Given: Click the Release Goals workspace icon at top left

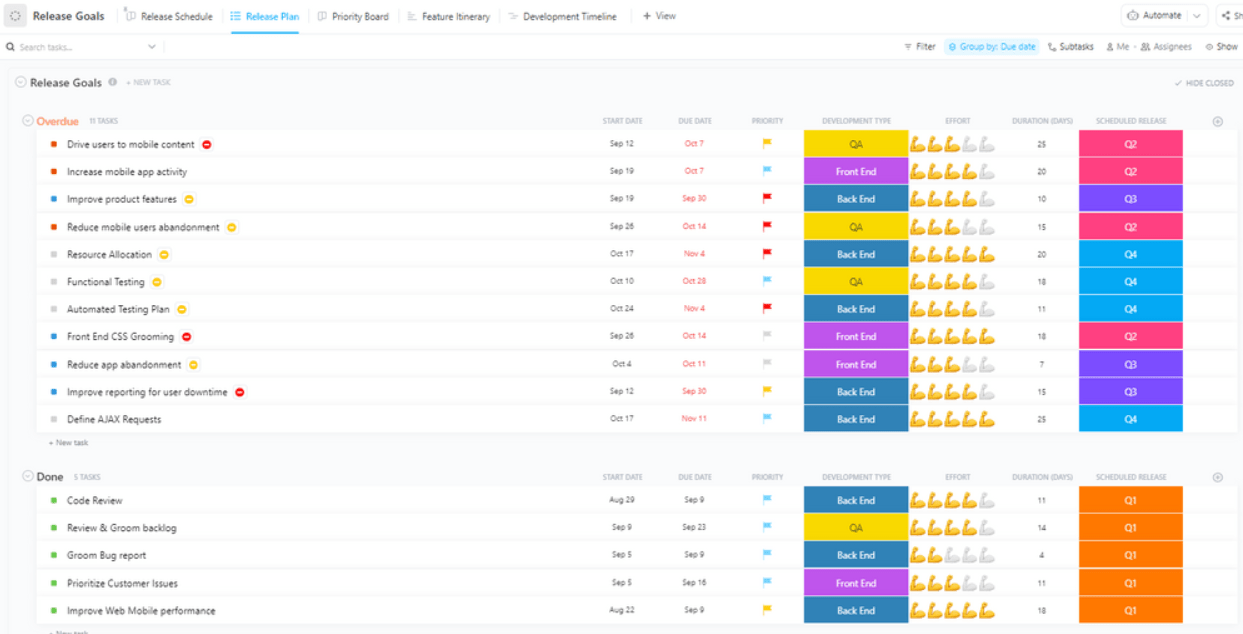Looking at the screenshot, I should point(15,16).
